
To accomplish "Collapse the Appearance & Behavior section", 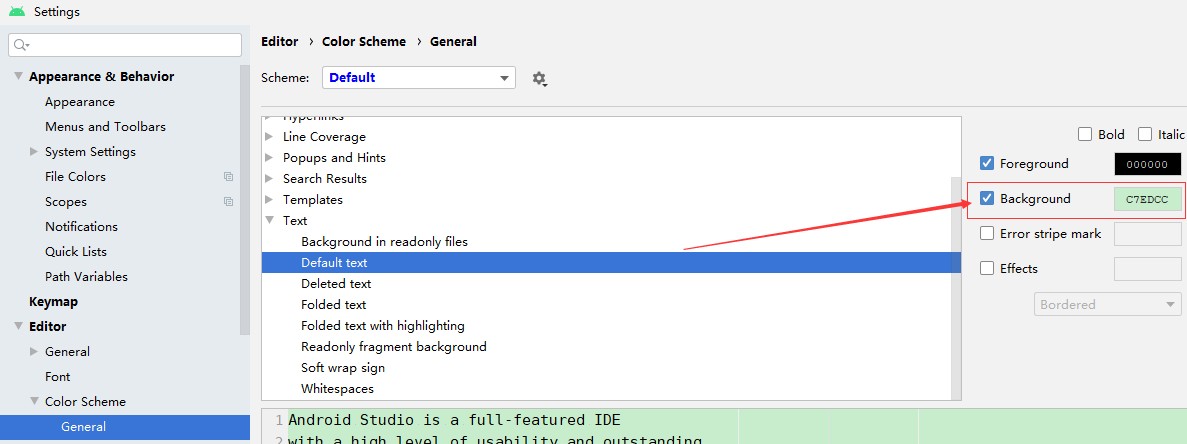I will coord(18,76).
